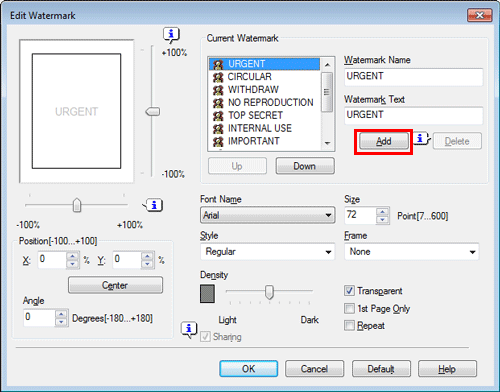Click the Size value field

360,215
